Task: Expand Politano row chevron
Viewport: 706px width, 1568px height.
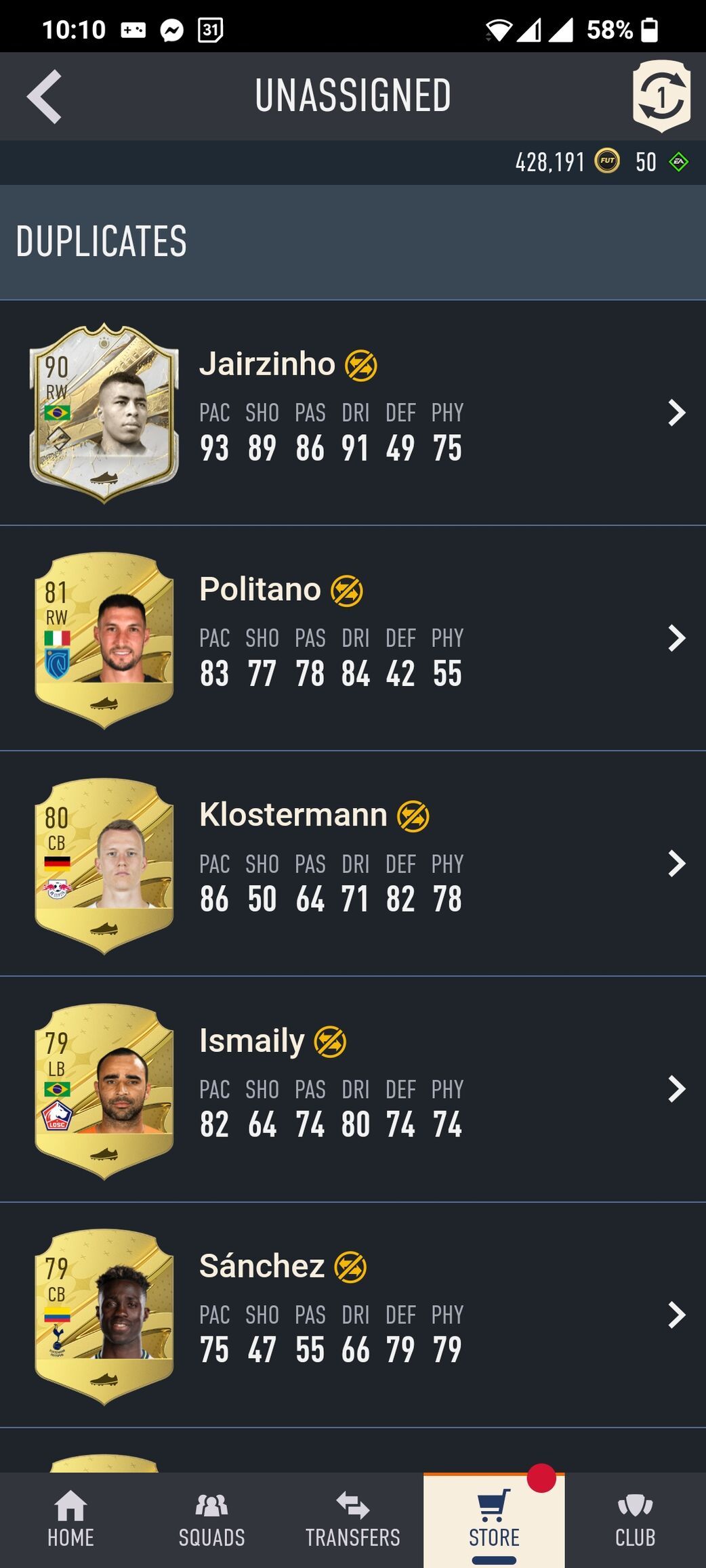Action: (x=676, y=638)
